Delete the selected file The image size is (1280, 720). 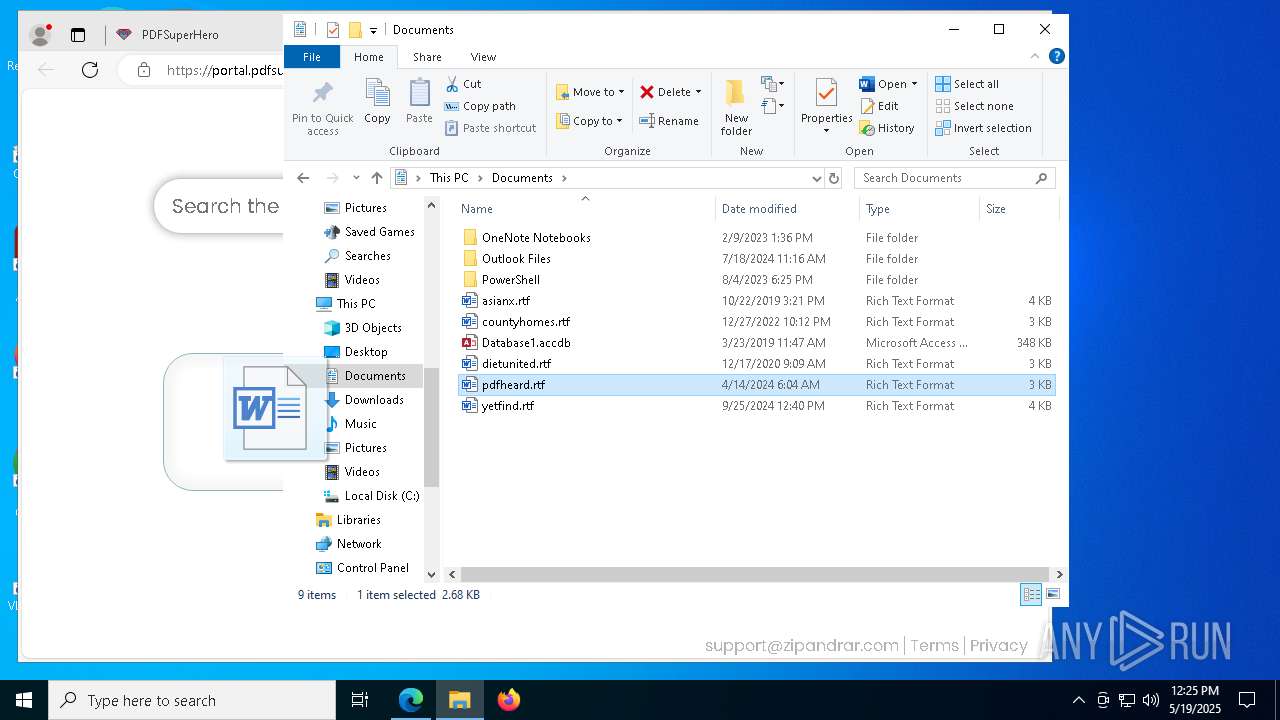coord(664,92)
